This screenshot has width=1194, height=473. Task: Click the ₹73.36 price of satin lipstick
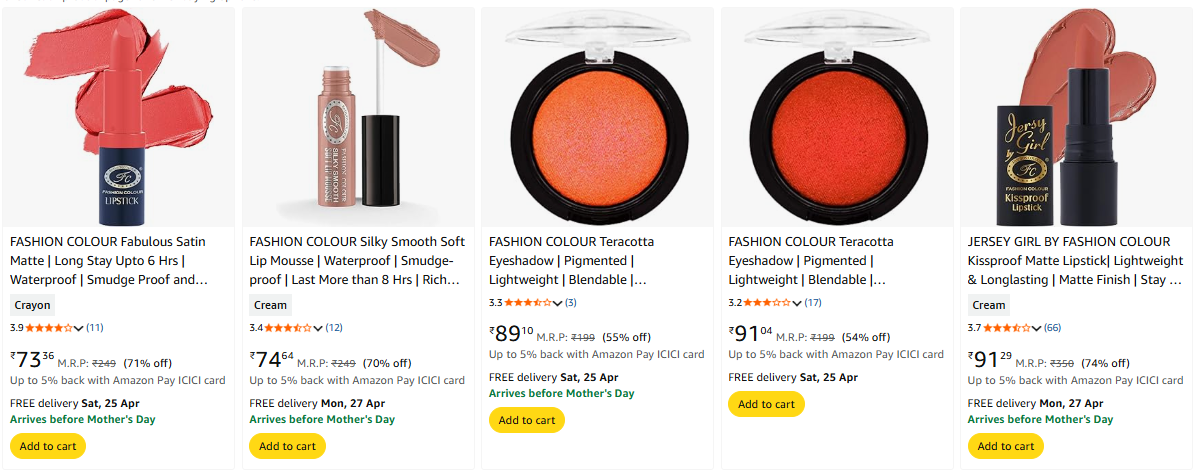coord(33,360)
